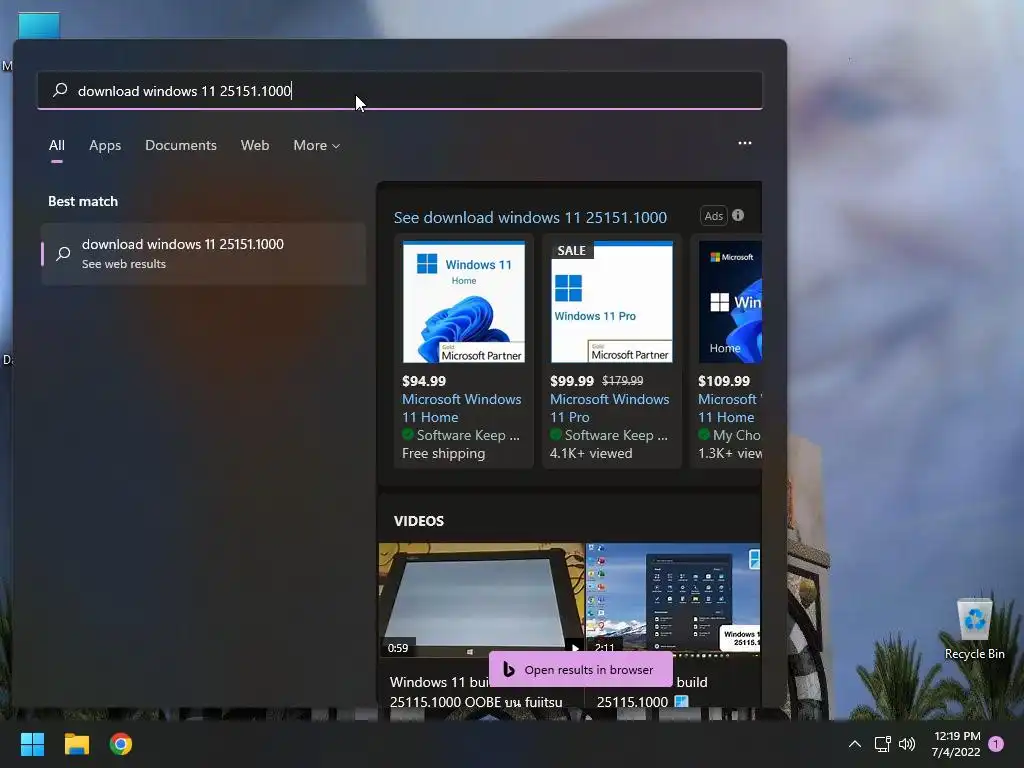
Task: Click the ad info circle icon
Action: coord(738,215)
